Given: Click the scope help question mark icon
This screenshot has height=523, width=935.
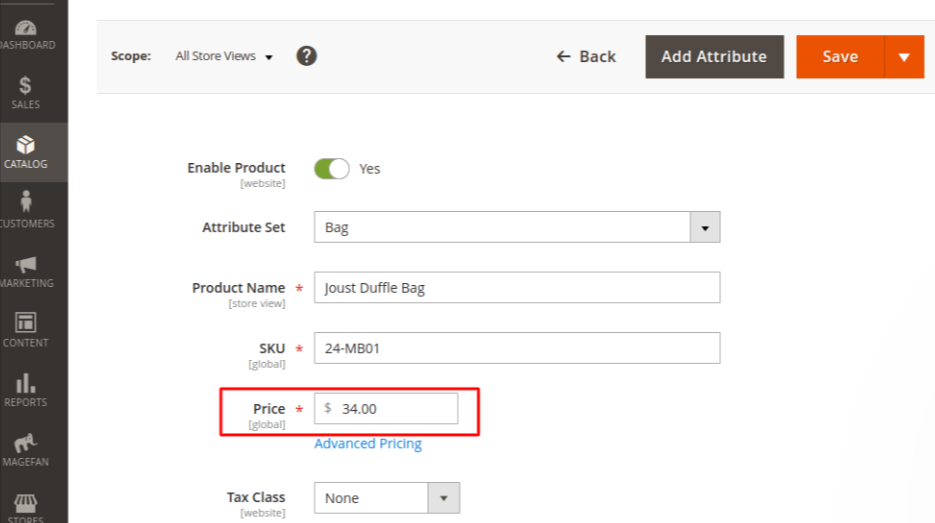Looking at the screenshot, I should click(x=307, y=56).
